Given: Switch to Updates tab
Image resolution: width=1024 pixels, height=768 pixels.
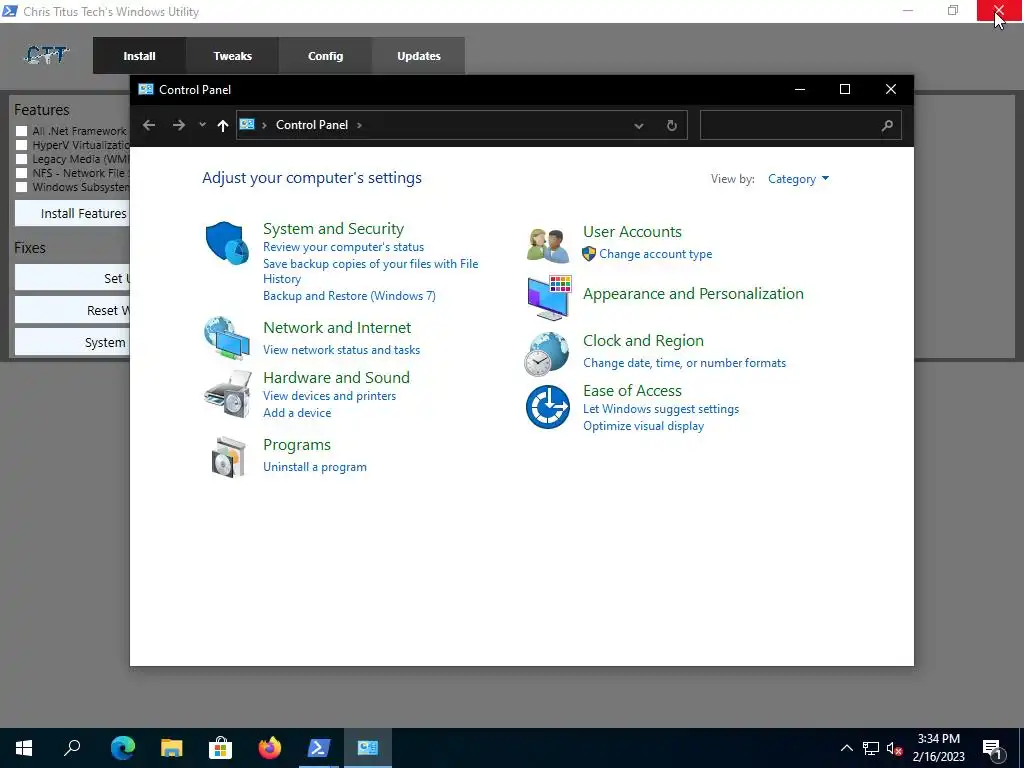Looking at the screenshot, I should 419,56.
